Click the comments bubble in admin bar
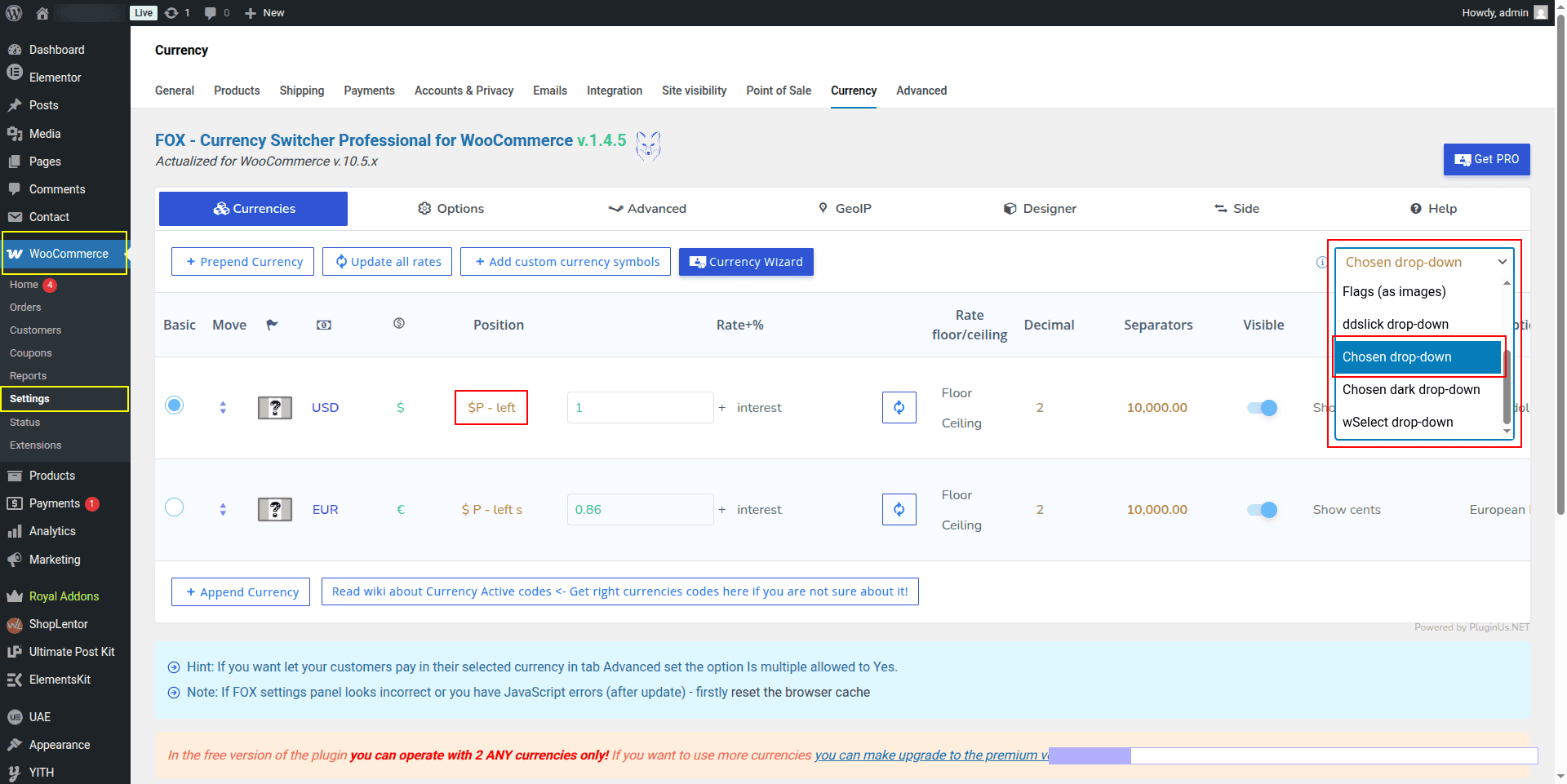The height and width of the screenshot is (784, 1567). [x=216, y=13]
